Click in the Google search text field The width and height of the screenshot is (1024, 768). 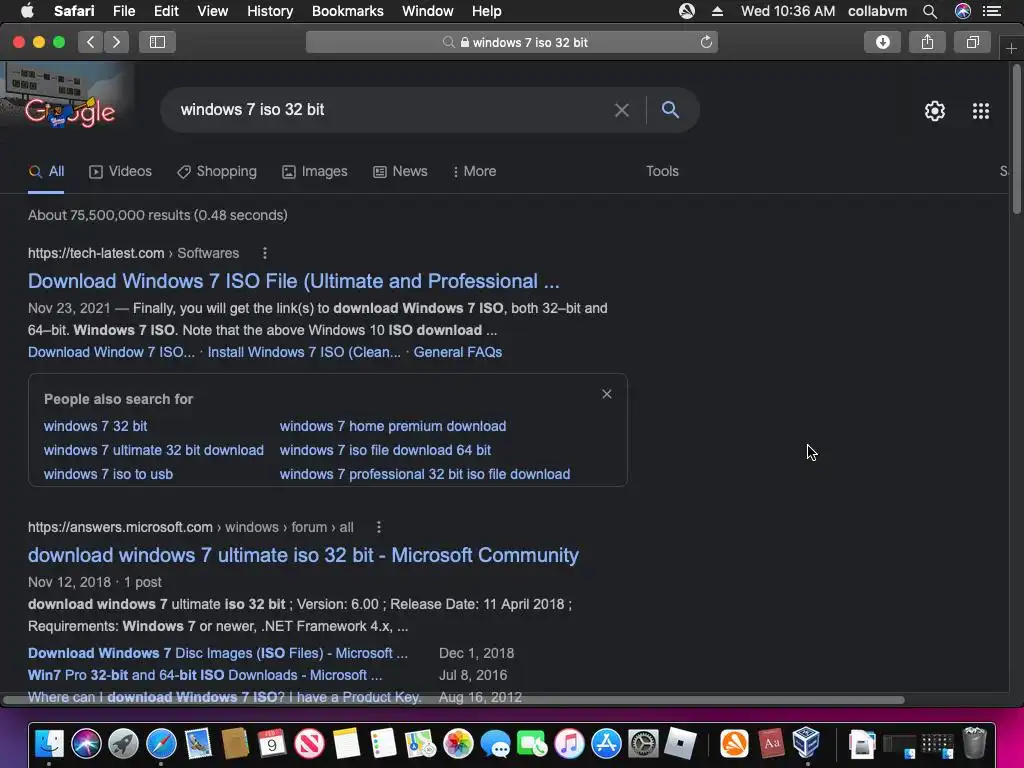coord(392,110)
